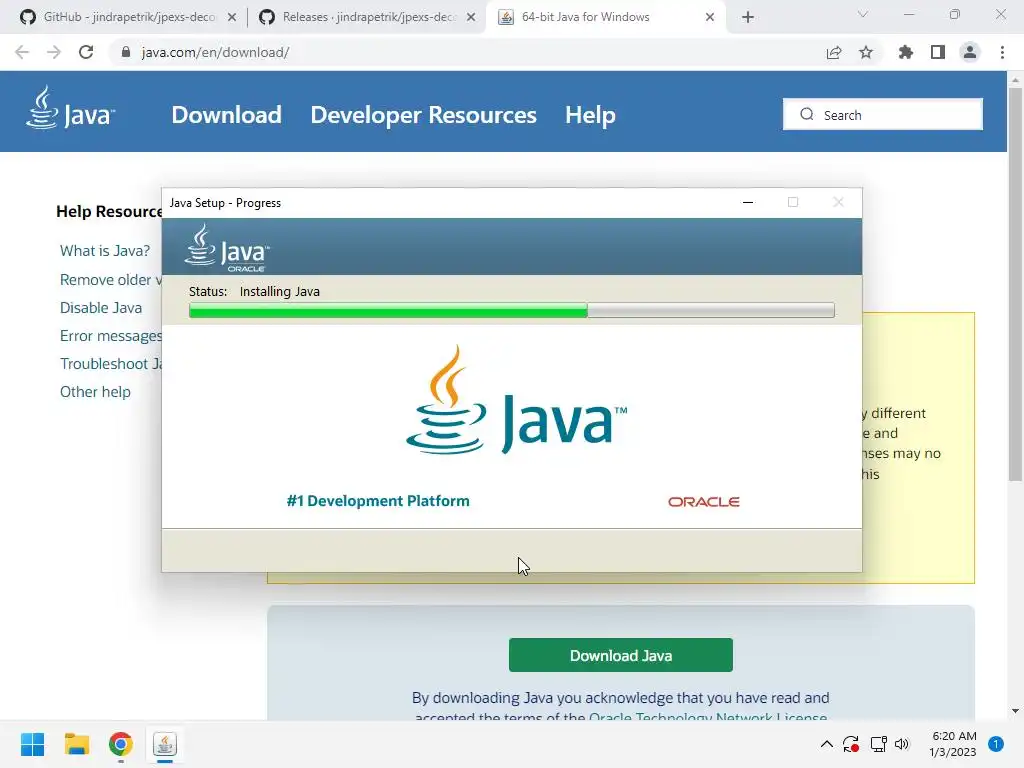Open the Remove older versions link

coord(110,280)
